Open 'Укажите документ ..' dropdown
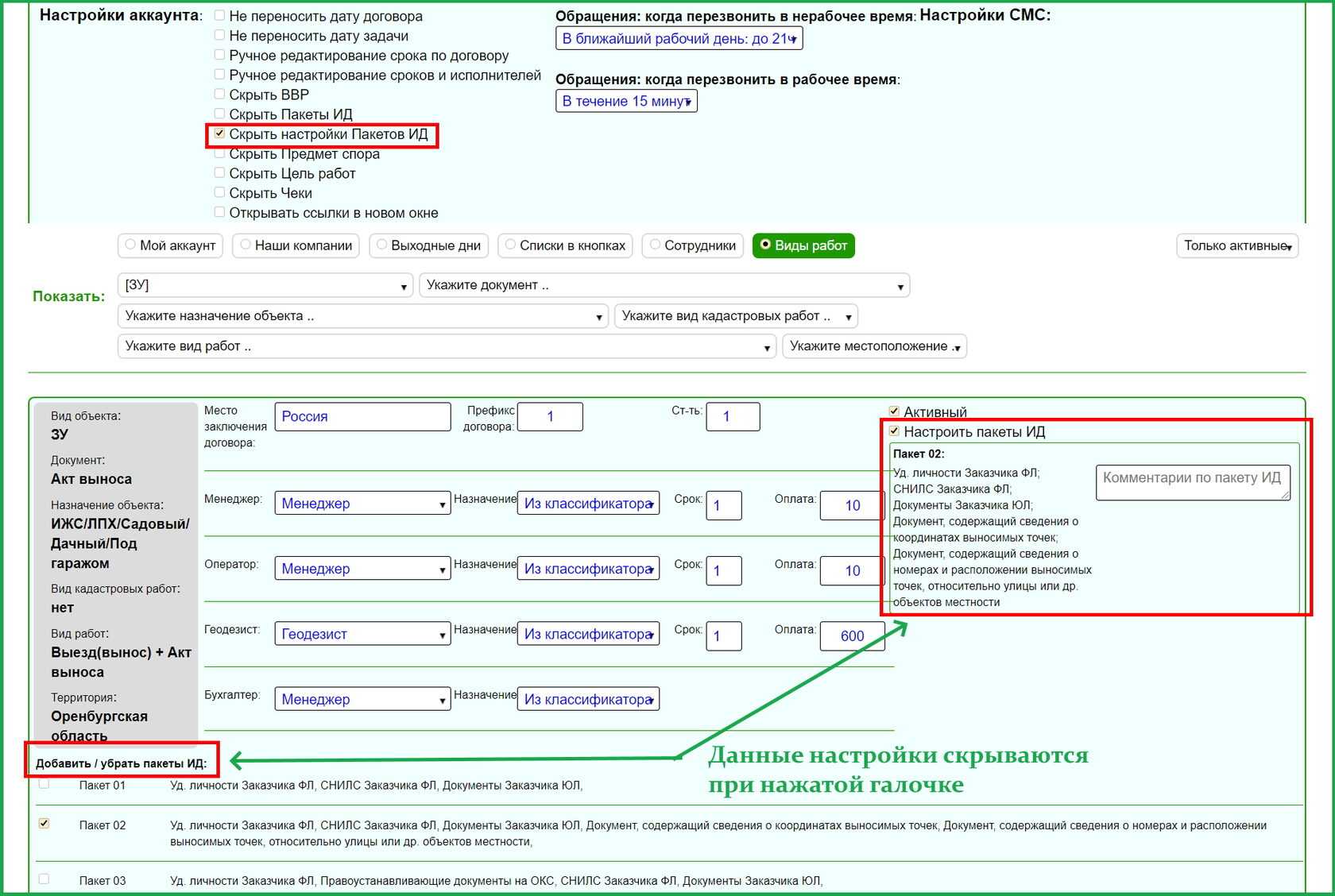Viewport: 1335px width, 896px height. [664, 285]
